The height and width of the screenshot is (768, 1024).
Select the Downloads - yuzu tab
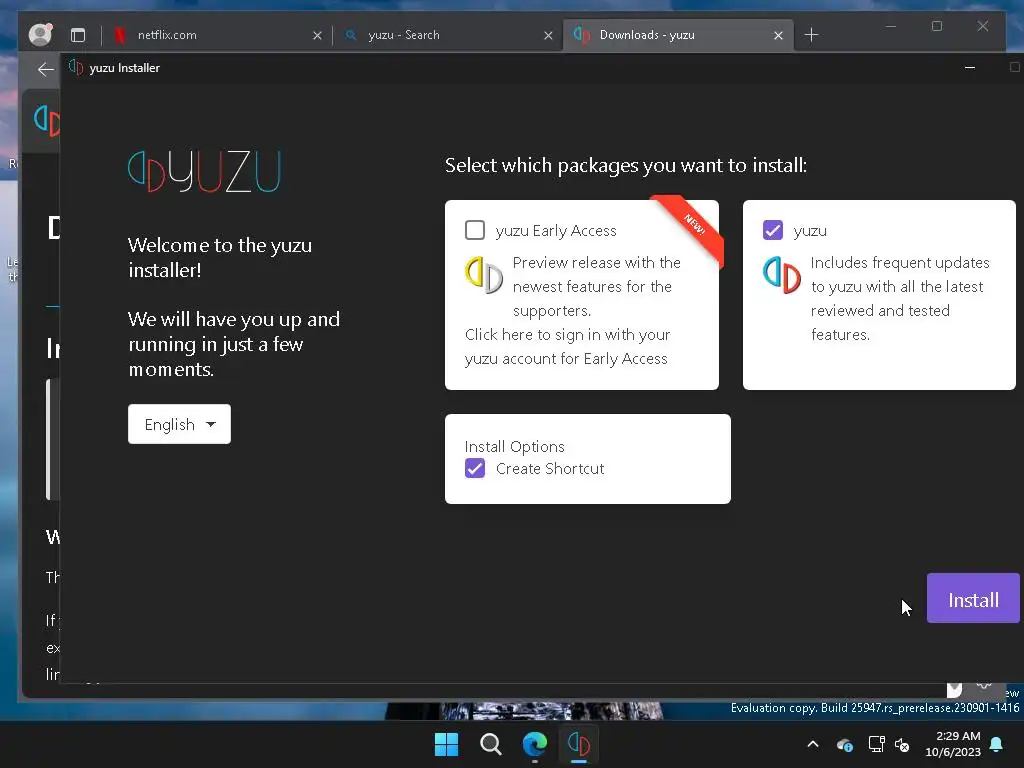[x=676, y=35]
